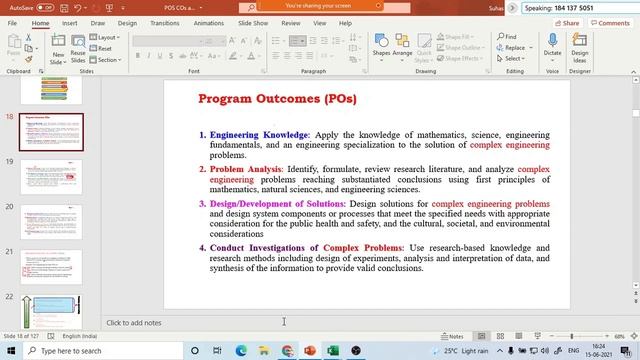Click the Cut scissors icon
The image size is (640, 360).
[29, 38]
